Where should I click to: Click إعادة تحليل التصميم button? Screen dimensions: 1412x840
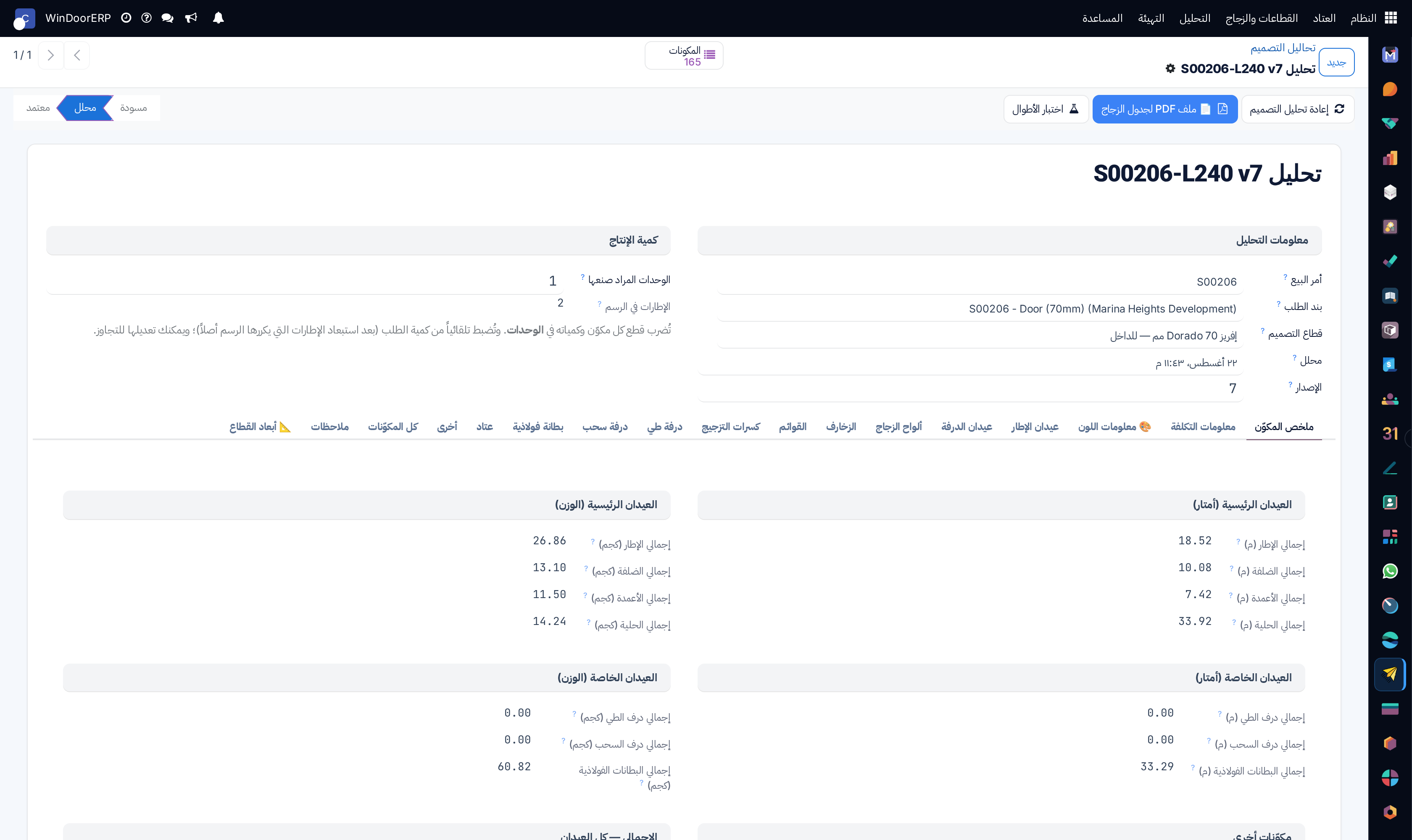click(x=1297, y=109)
